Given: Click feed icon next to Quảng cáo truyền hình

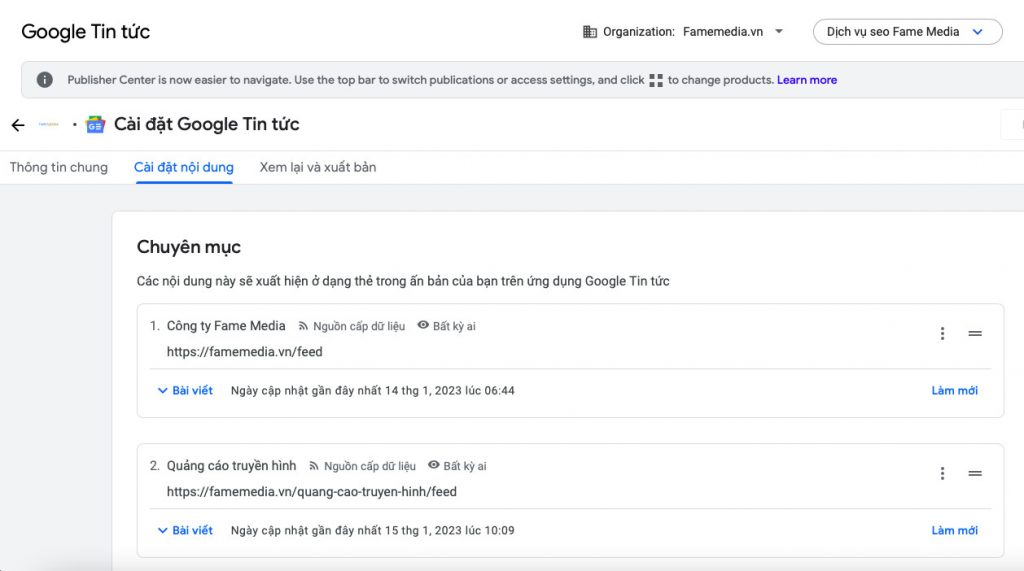Looking at the screenshot, I should [x=313, y=466].
